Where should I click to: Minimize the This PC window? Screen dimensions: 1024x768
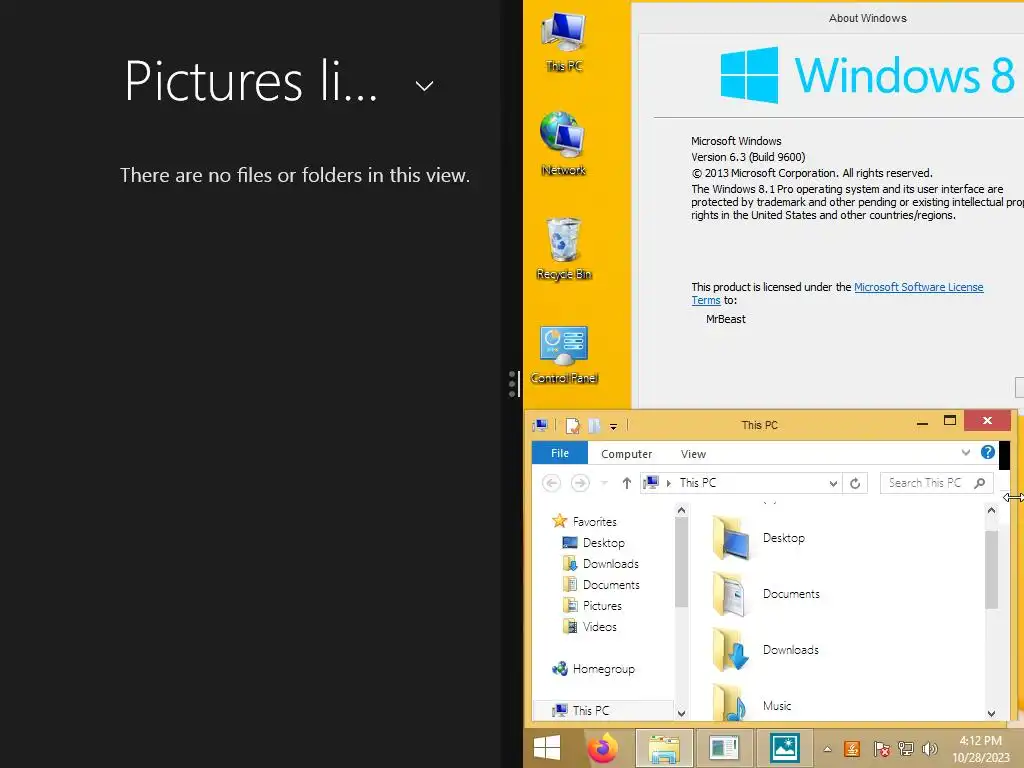pyautogui.click(x=922, y=423)
